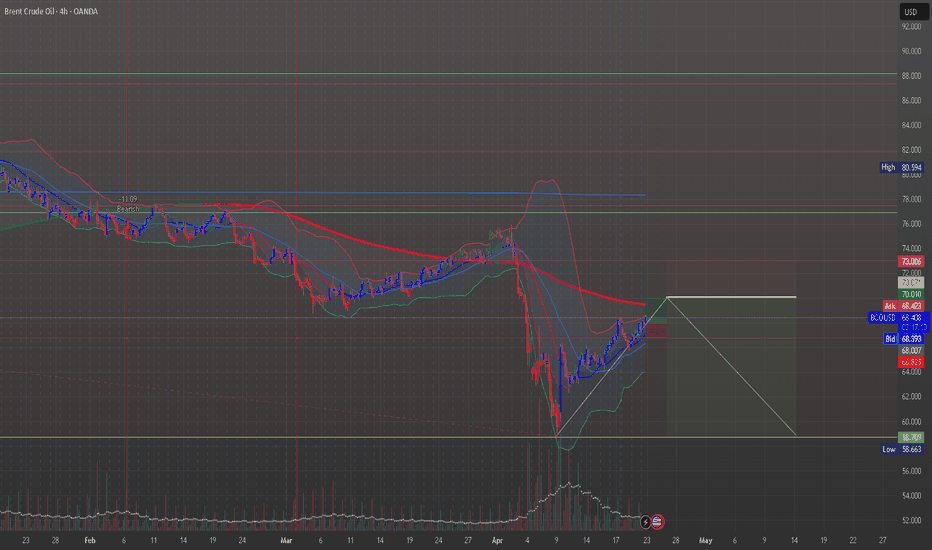
Task: Click the red 66.825 price tag
Action: click(911, 362)
